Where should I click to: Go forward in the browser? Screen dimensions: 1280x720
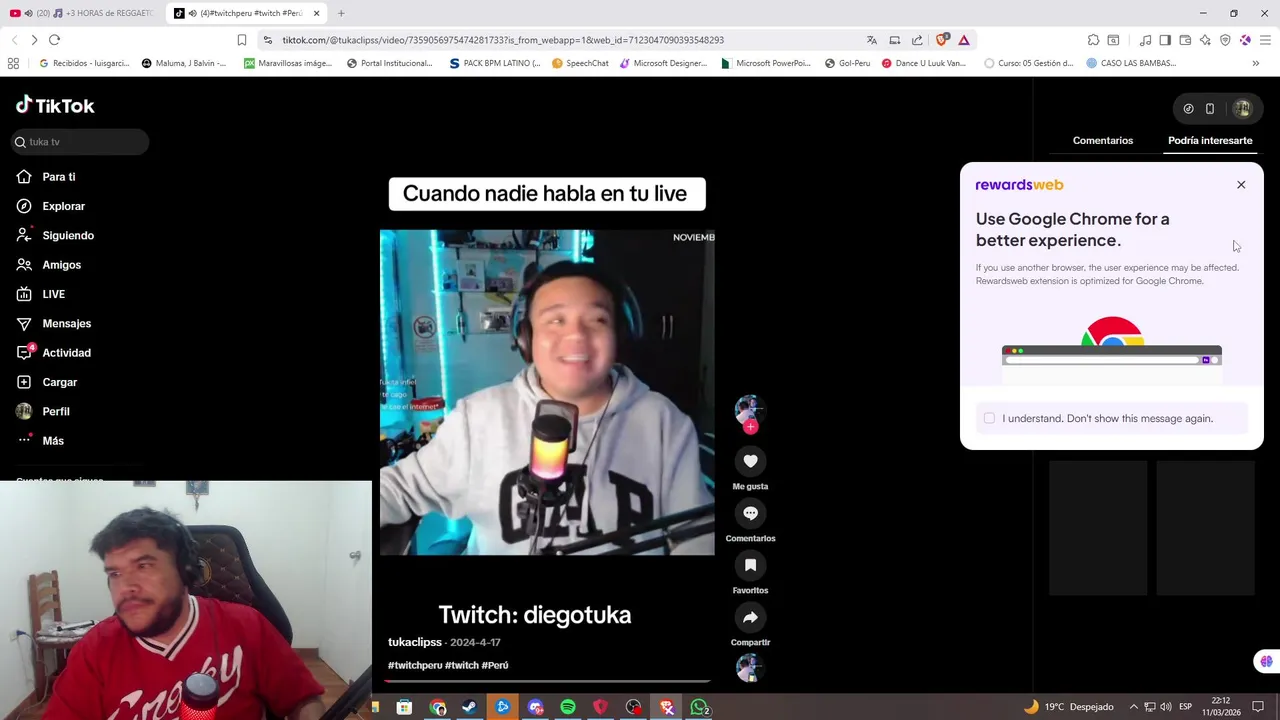click(x=34, y=40)
